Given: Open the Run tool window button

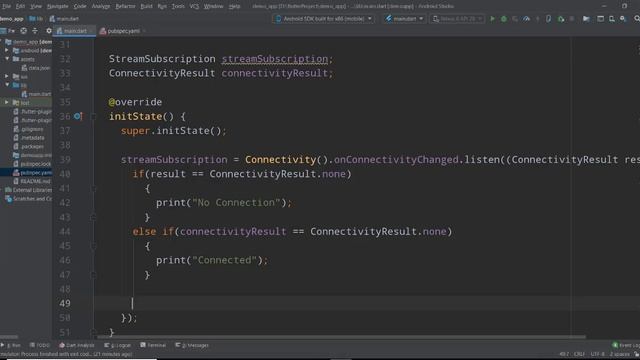Looking at the screenshot, I should coord(11,345).
